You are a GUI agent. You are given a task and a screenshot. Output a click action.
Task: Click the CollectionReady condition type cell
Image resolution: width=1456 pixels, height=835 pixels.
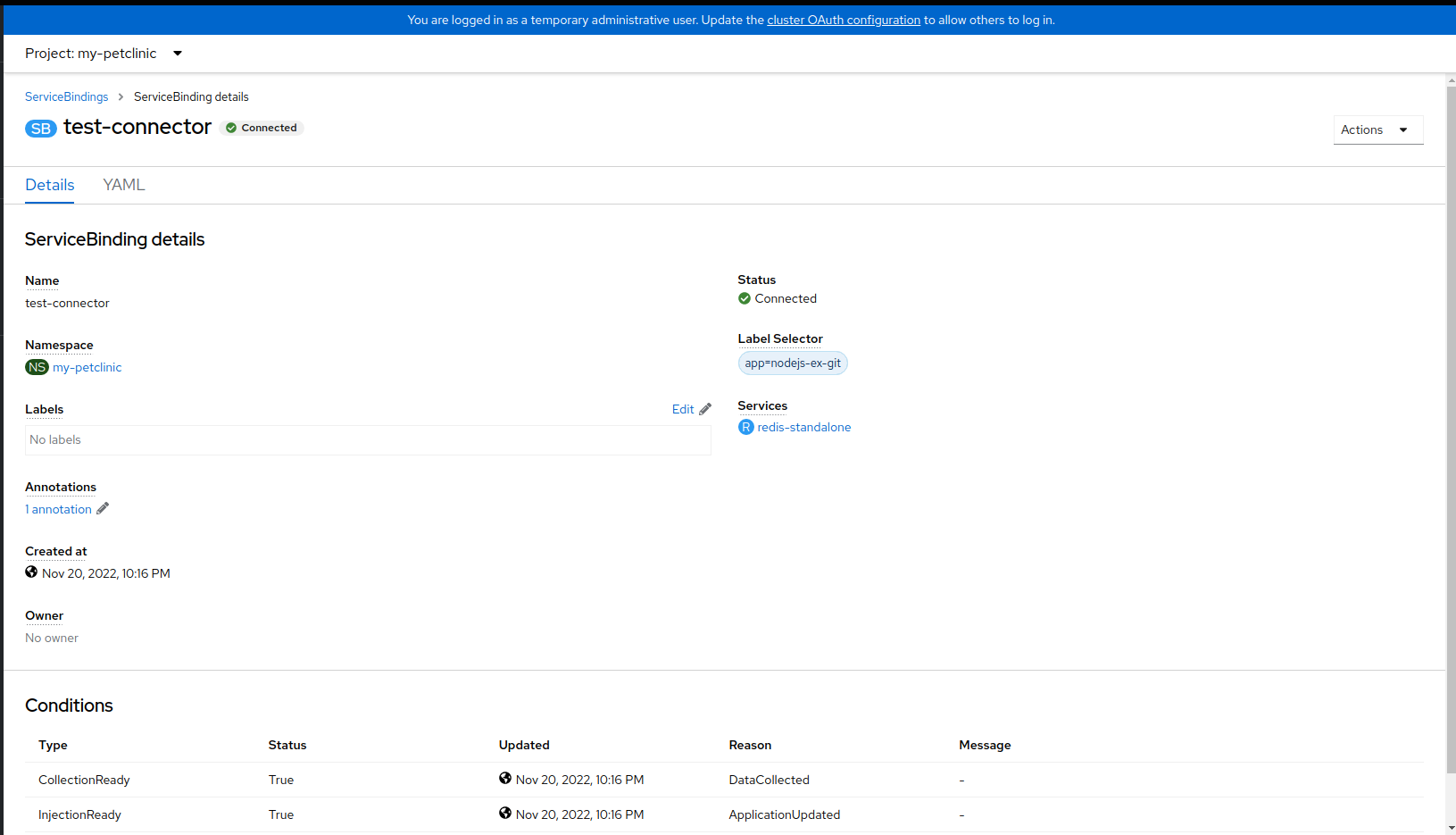(84, 780)
